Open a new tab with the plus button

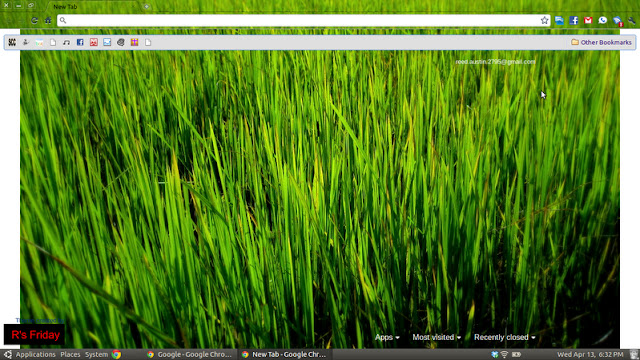147,7
